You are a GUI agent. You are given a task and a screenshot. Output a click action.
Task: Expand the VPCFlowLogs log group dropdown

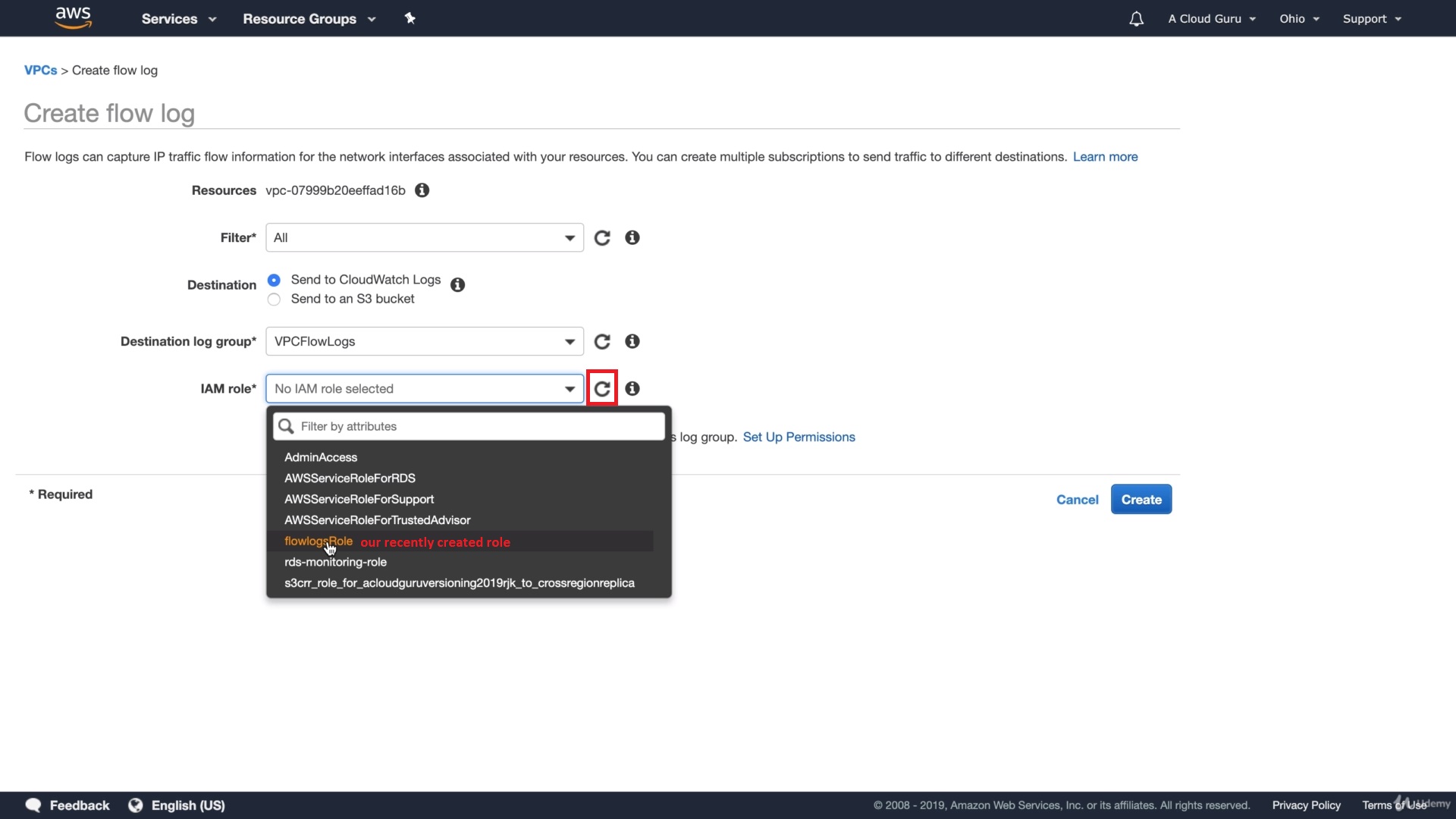(x=424, y=342)
